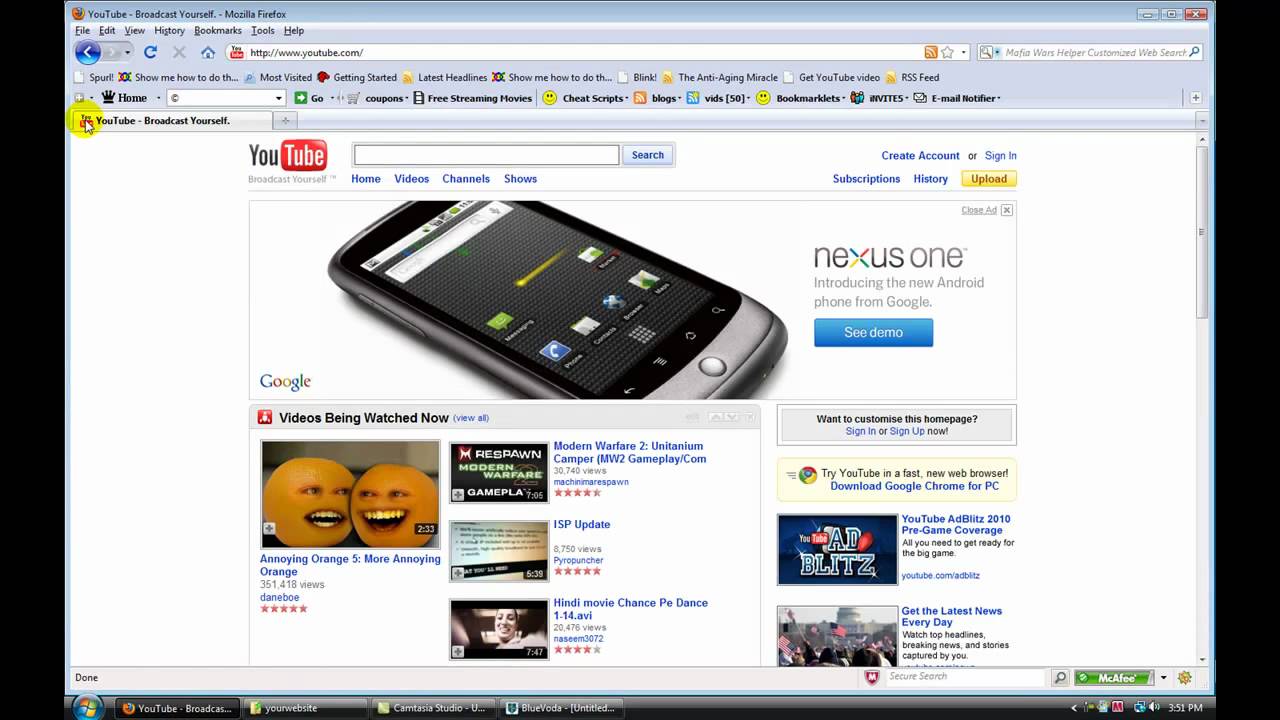Image resolution: width=1280 pixels, height=720 pixels.
Task: Switch to Camtasia Studio taskbar window
Action: tap(432, 708)
